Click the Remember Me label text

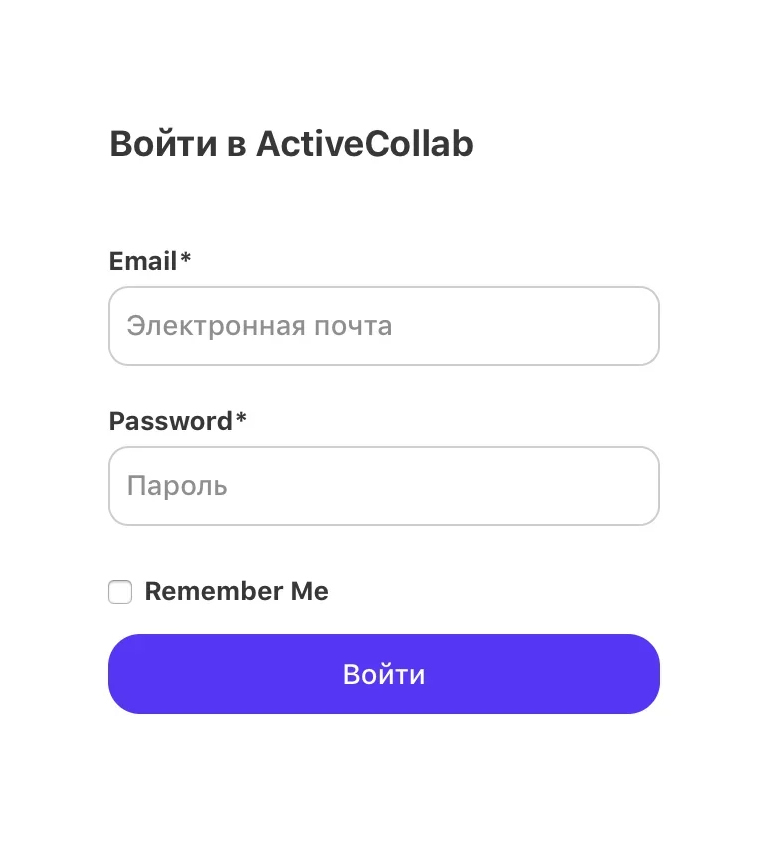pos(236,592)
